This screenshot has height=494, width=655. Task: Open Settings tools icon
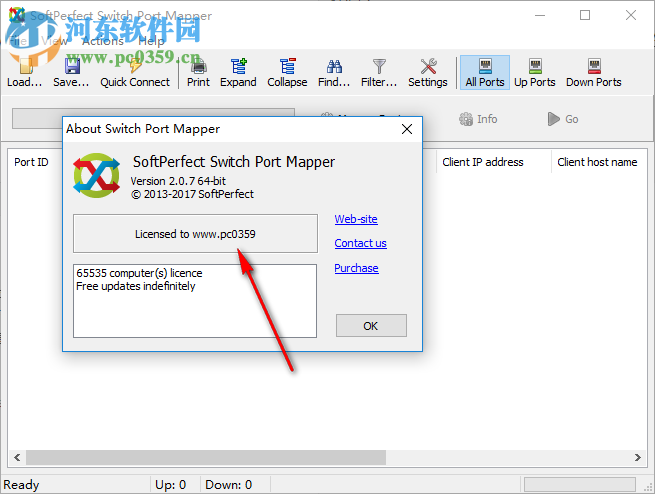[x=428, y=73]
